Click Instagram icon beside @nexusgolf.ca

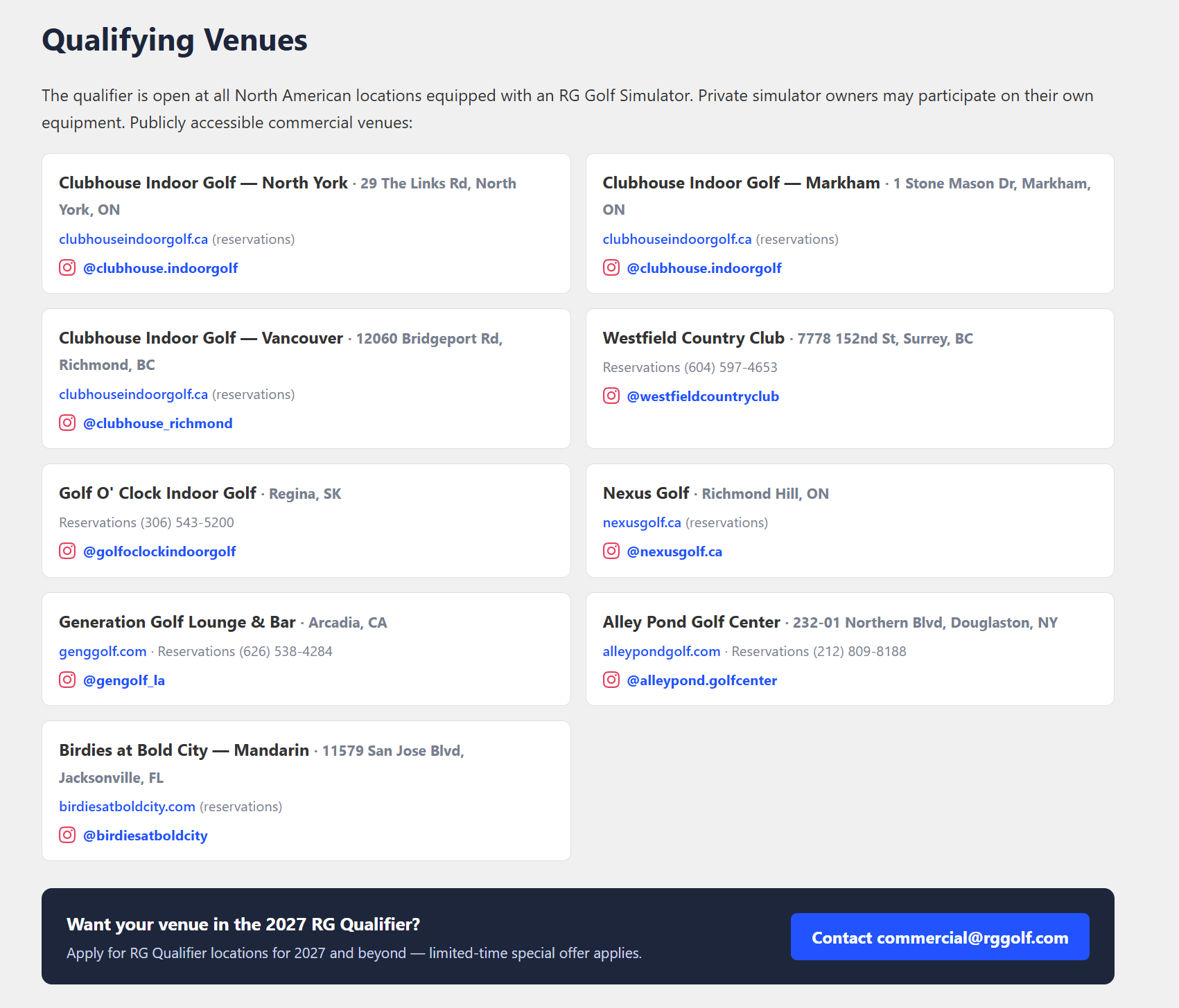point(611,551)
